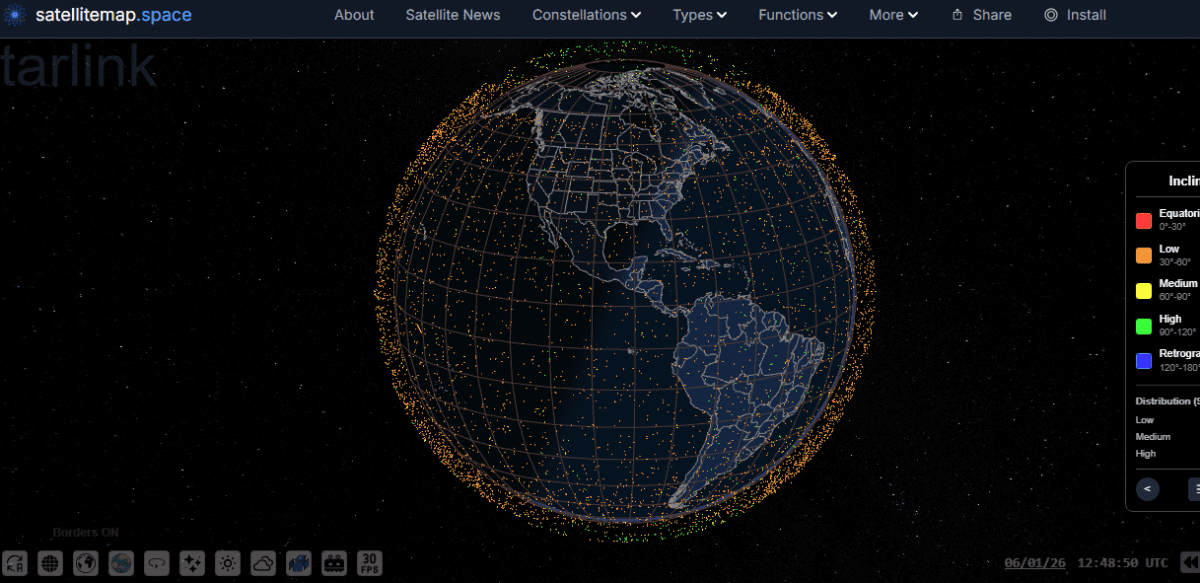Open the About page
Screen dimensions: 1200x583
tap(354, 15)
